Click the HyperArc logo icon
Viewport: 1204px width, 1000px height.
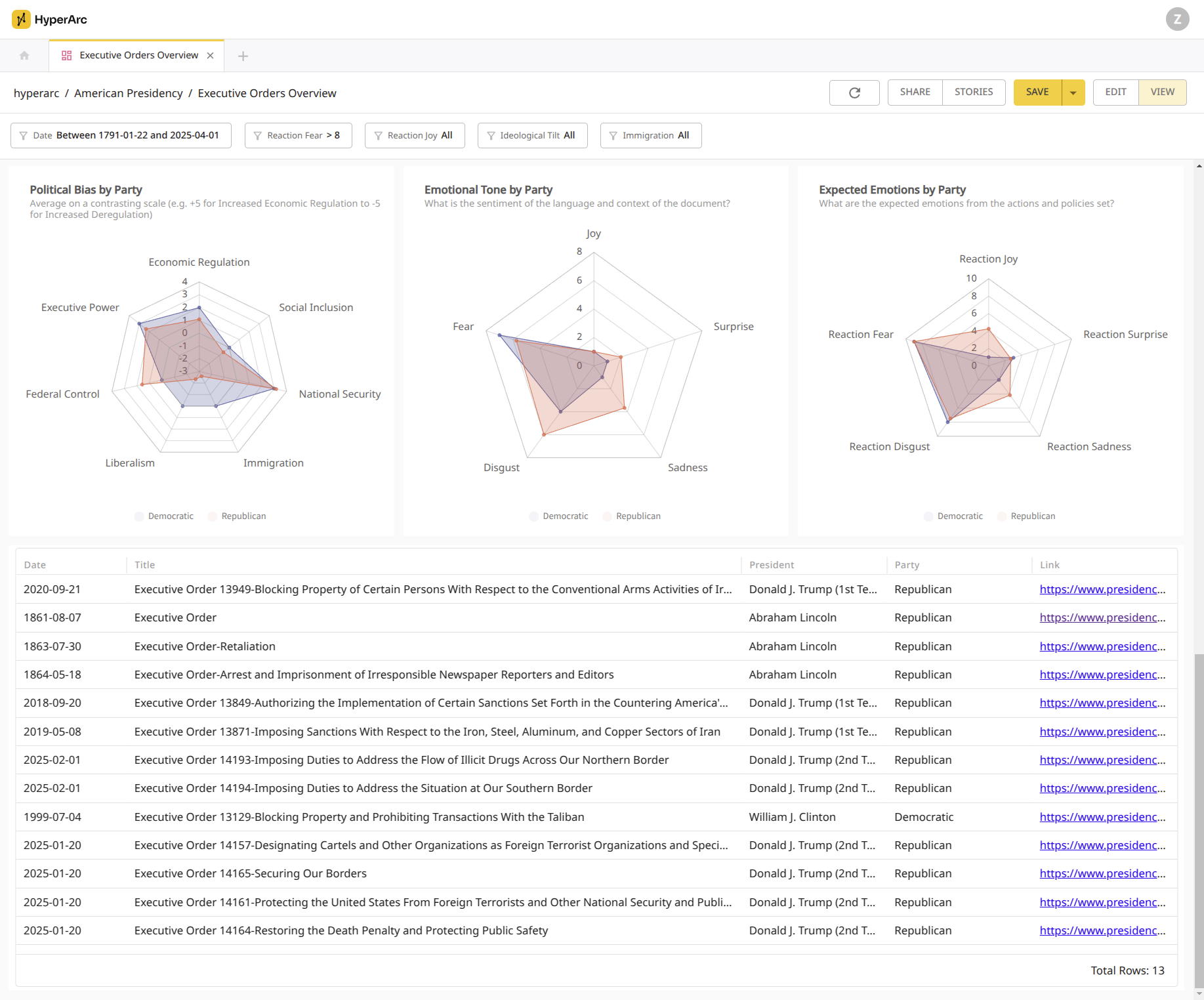click(x=21, y=19)
